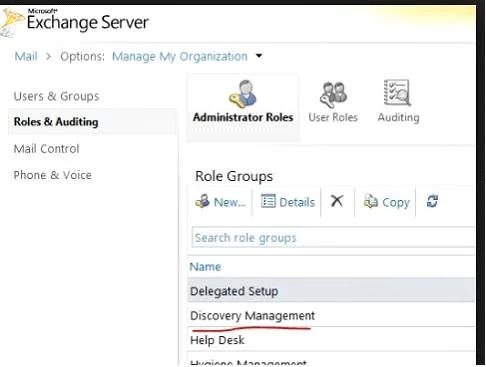Image resolution: width=486 pixels, height=367 pixels.
Task: Select Roles & Auditing in sidebar
Action: click(x=92, y=122)
